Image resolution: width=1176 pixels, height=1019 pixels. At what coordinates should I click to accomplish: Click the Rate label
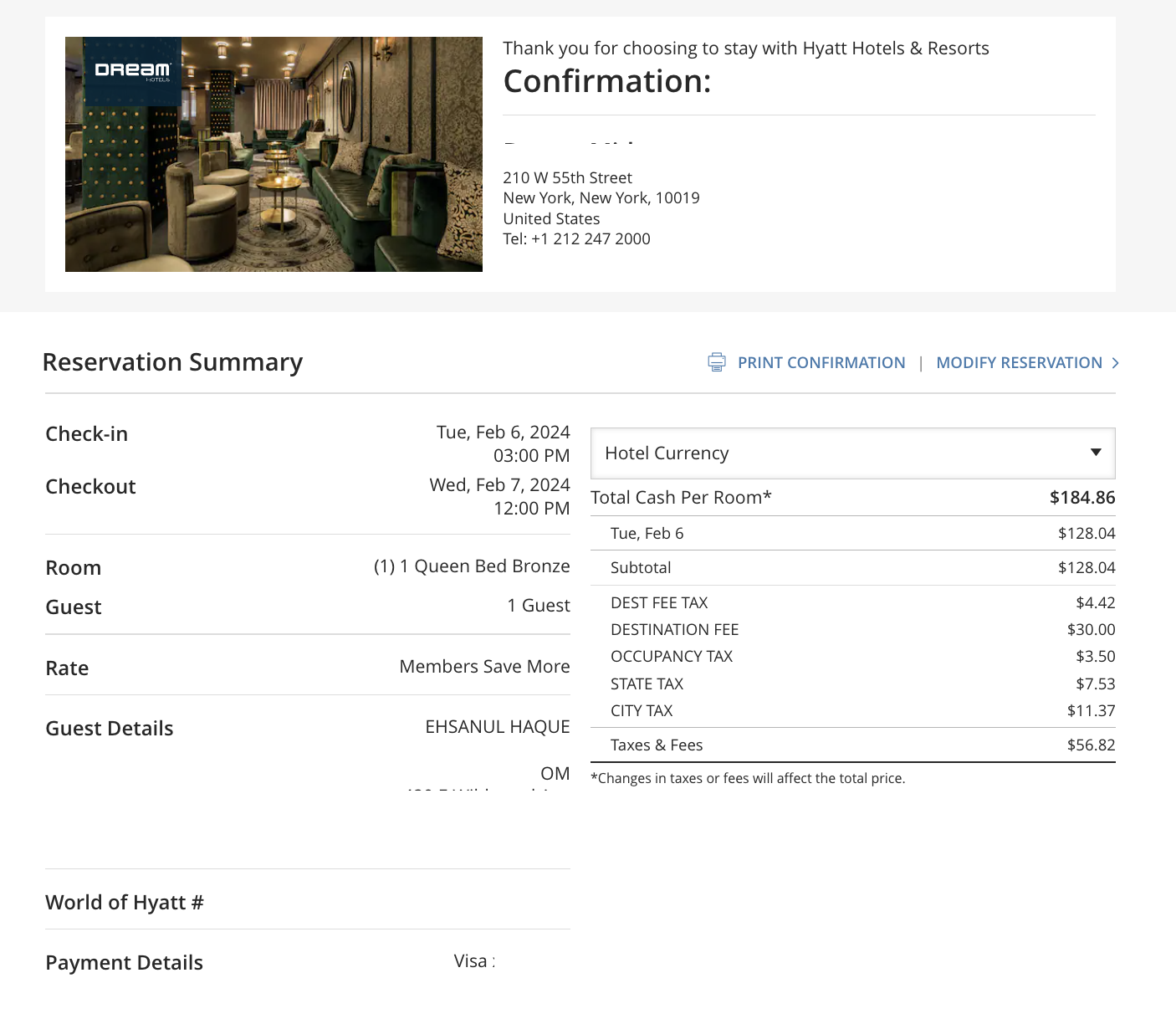pos(67,668)
